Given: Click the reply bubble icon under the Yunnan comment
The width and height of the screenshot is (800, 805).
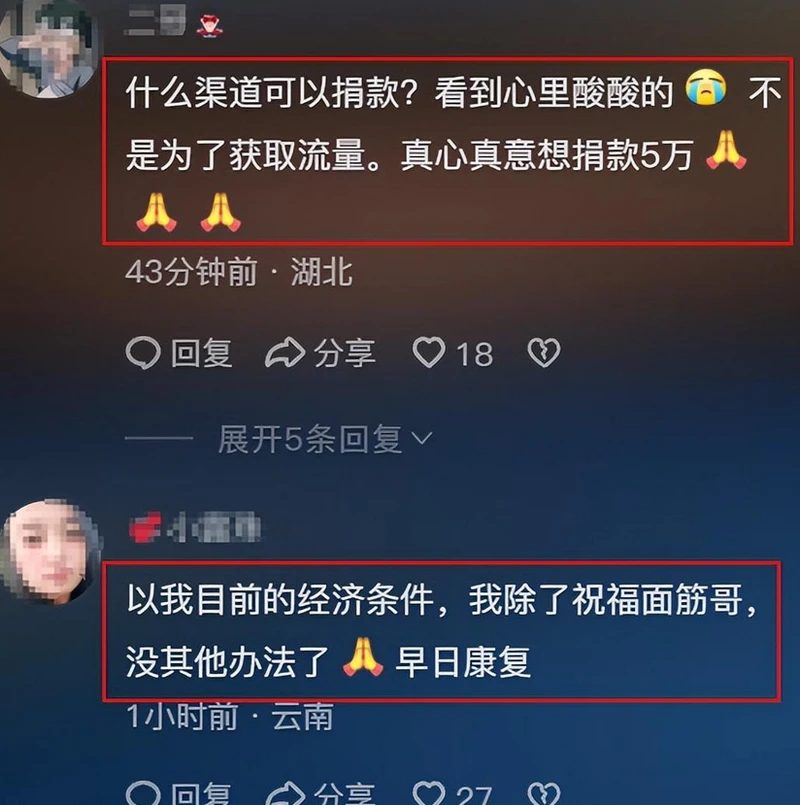Looking at the screenshot, I should [x=143, y=793].
